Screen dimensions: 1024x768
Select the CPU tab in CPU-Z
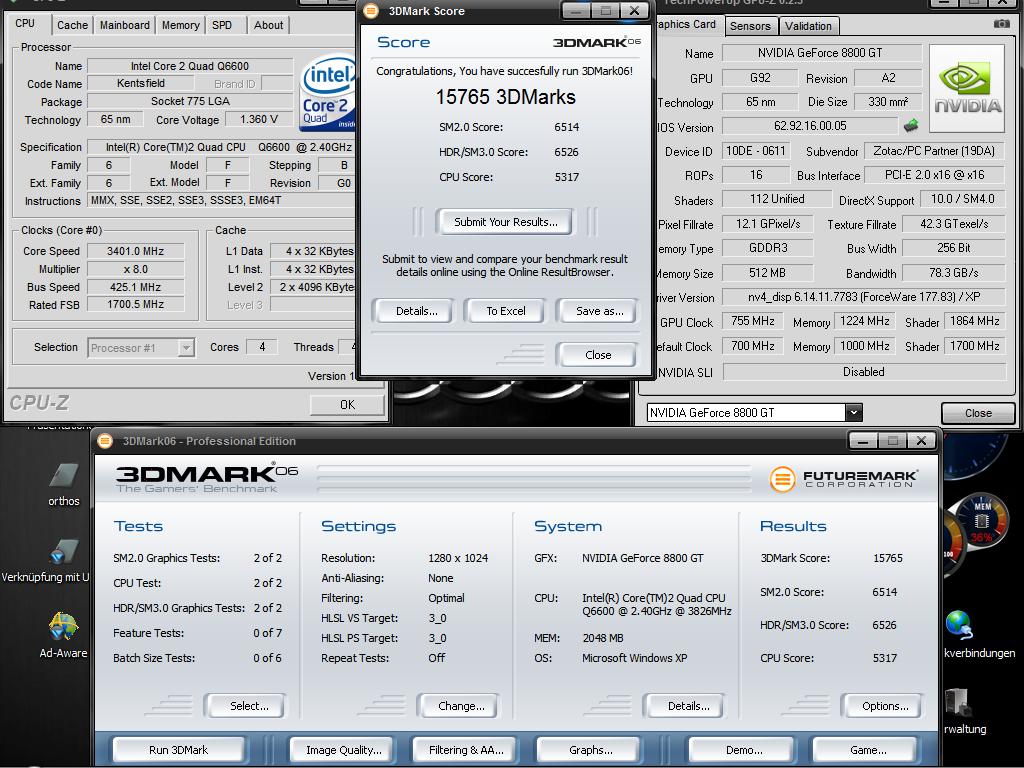tap(25, 24)
